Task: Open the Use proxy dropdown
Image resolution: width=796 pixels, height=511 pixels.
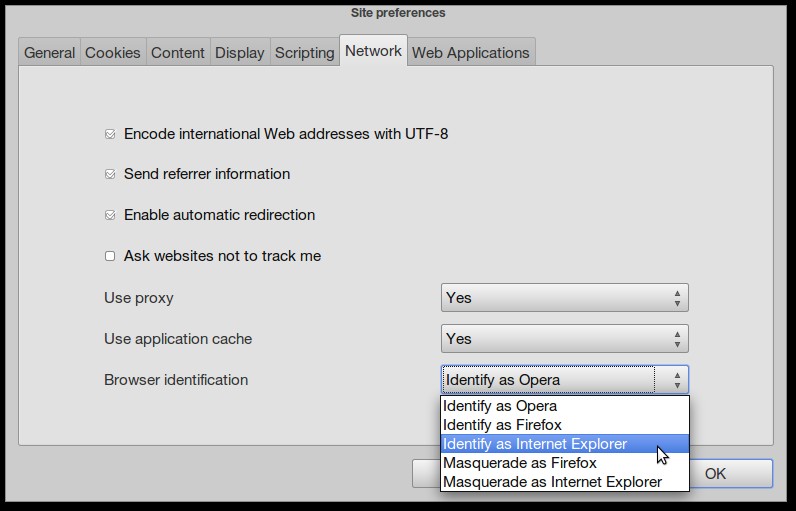Action: pos(564,298)
